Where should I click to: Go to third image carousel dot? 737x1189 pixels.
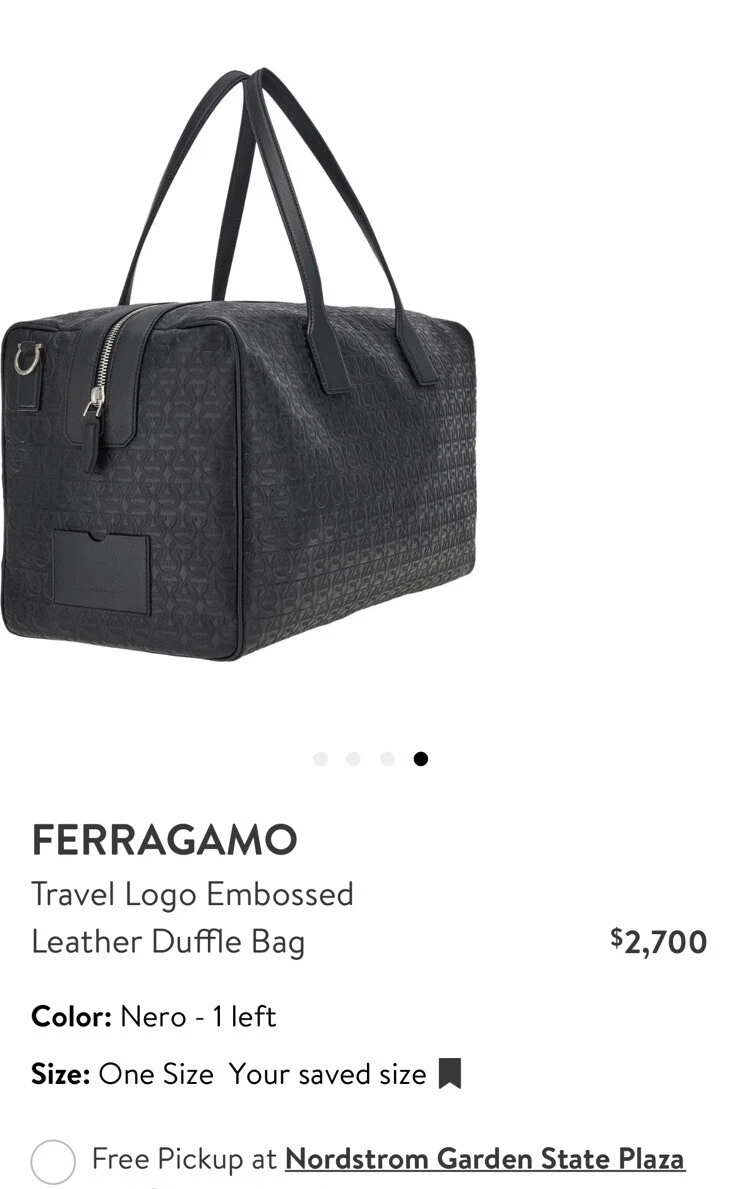pyautogui.click(x=387, y=759)
